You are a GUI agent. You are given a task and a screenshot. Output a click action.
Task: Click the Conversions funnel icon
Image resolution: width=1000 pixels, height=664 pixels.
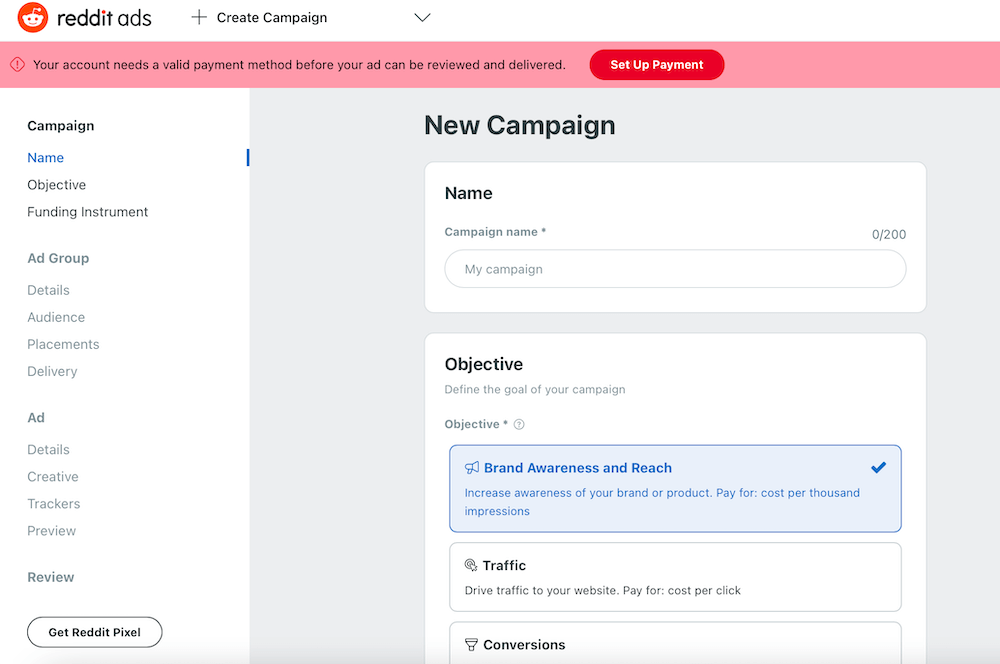click(x=471, y=645)
